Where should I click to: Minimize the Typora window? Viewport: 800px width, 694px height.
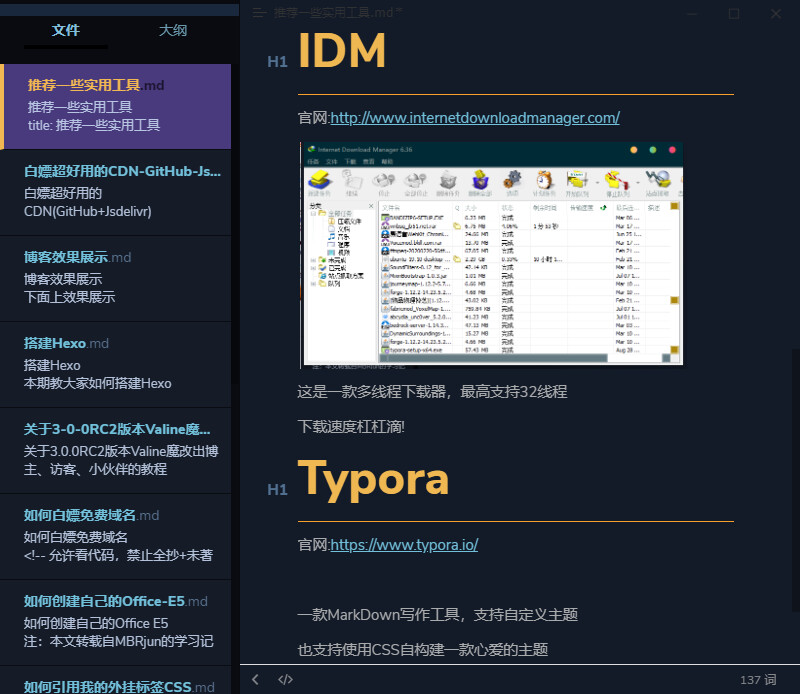(x=692, y=13)
